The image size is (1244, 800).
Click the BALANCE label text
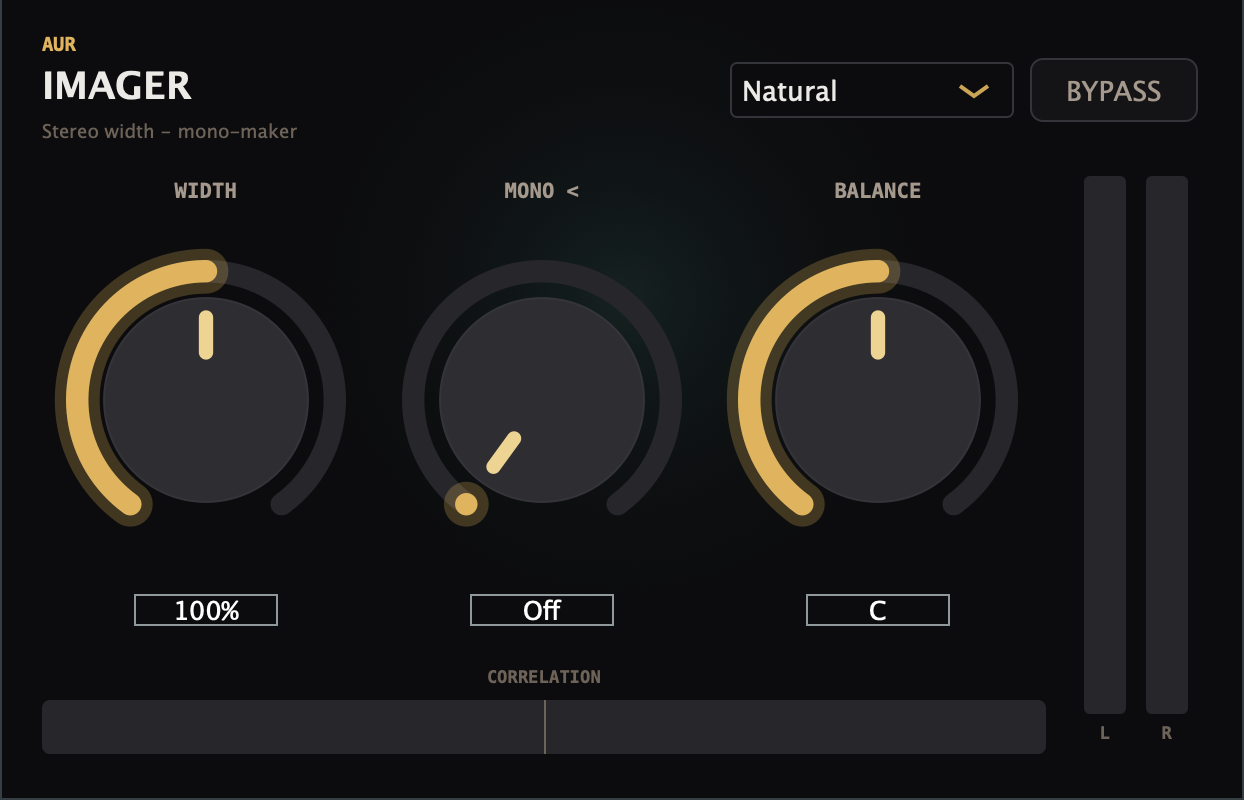point(878,191)
